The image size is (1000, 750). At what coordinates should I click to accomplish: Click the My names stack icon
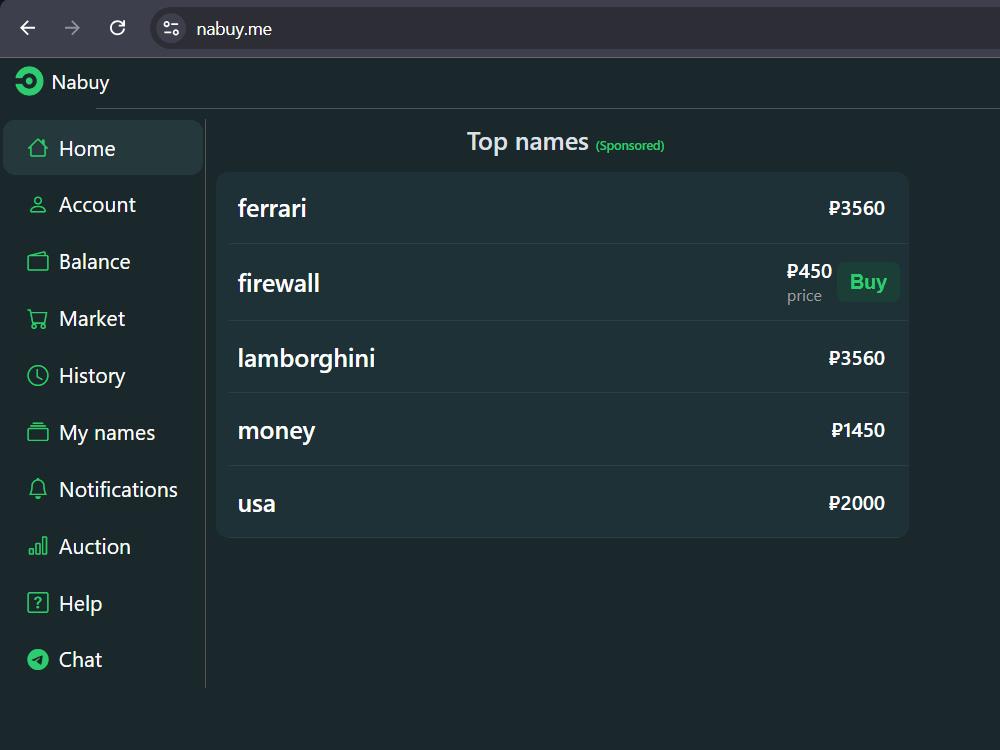[x=38, y=432]
